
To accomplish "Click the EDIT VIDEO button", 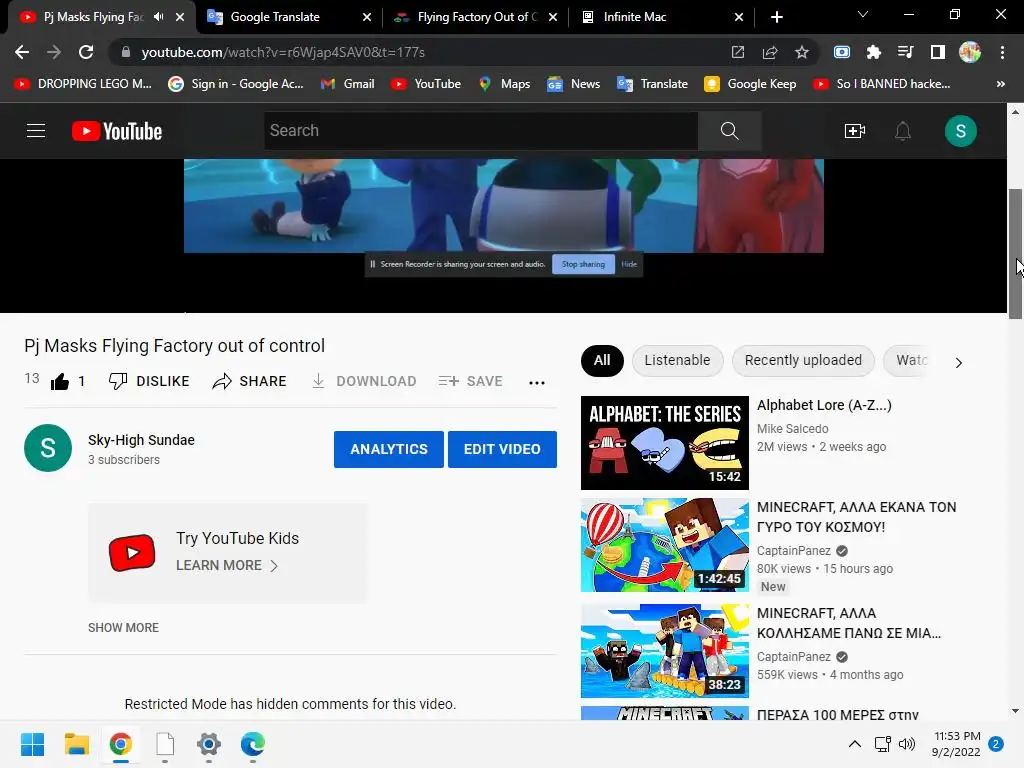I will point(502,449).
